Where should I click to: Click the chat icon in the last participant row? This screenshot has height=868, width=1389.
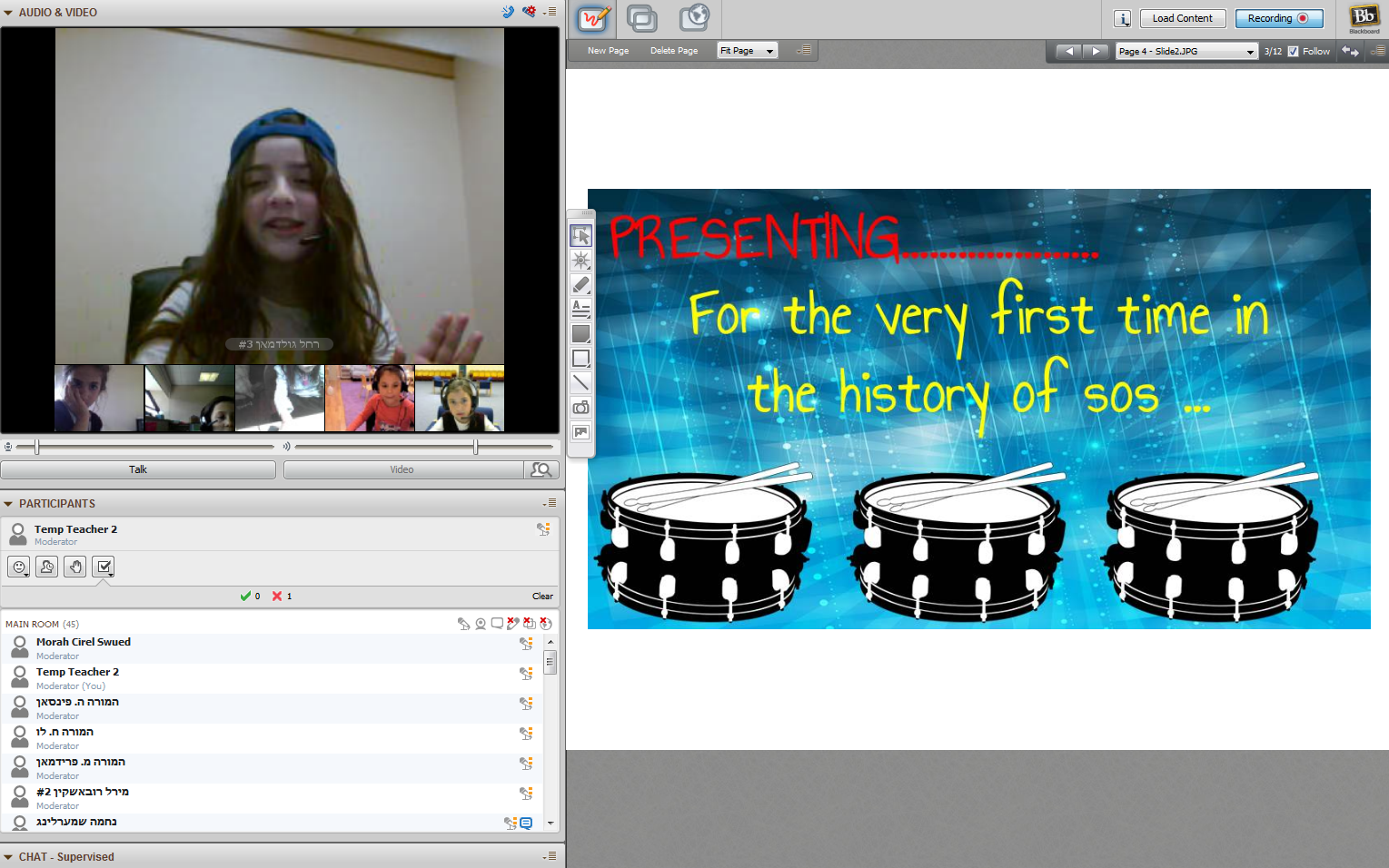pyautogui.click(x=526, y=824)
